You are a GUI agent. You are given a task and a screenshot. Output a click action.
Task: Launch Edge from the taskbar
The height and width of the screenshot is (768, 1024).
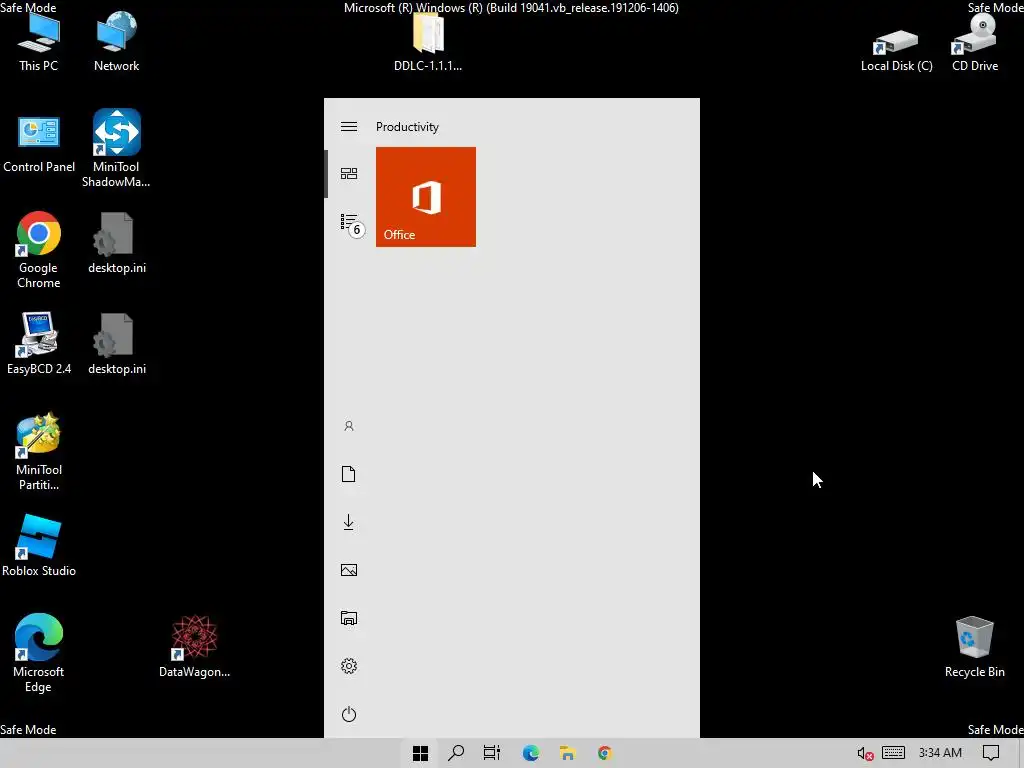click(x=530, y=753)
